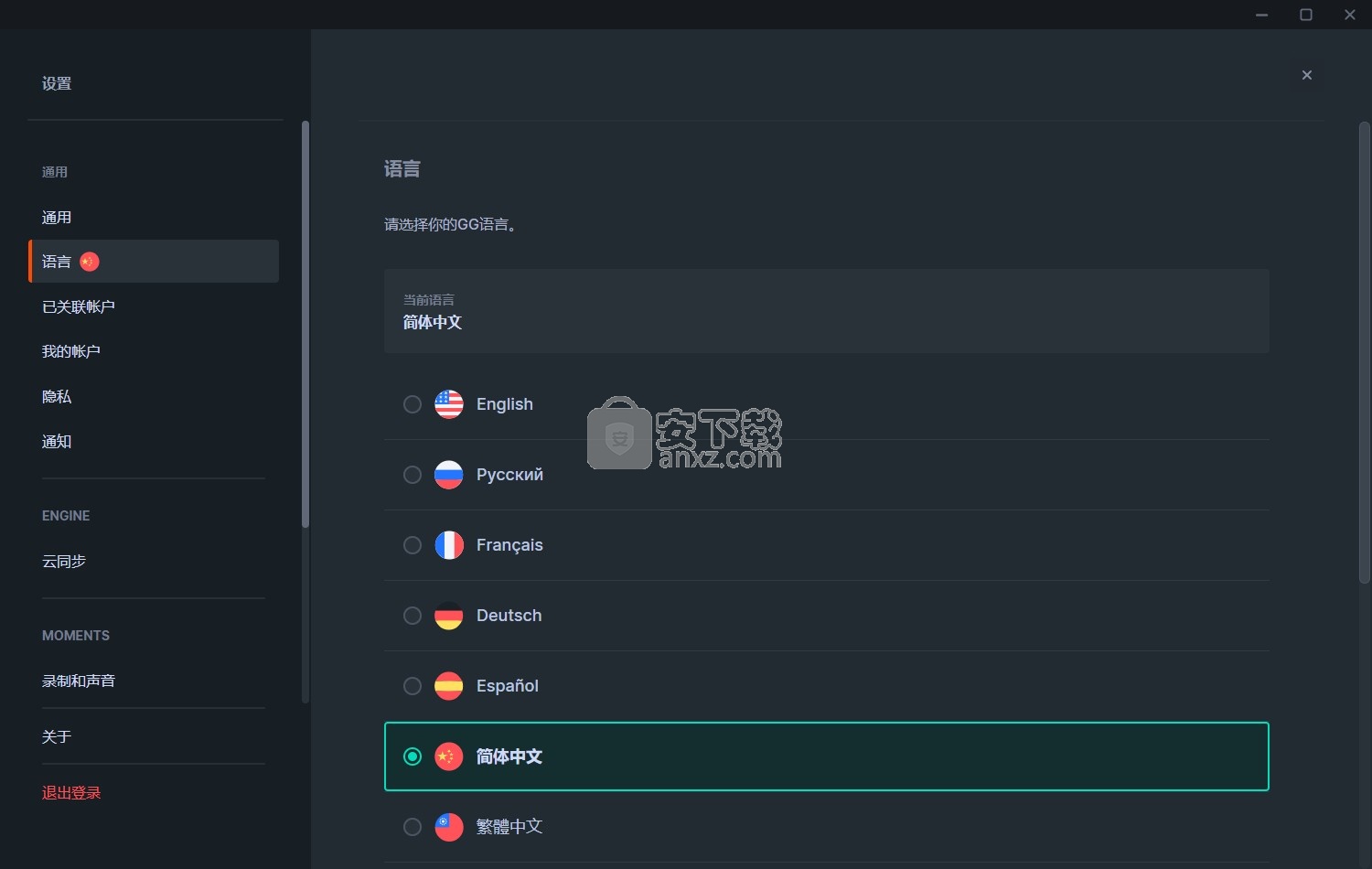Click the China flag beside 简体中文 option
Viewport: 1372px width, 869px height.
coord(448,756)
